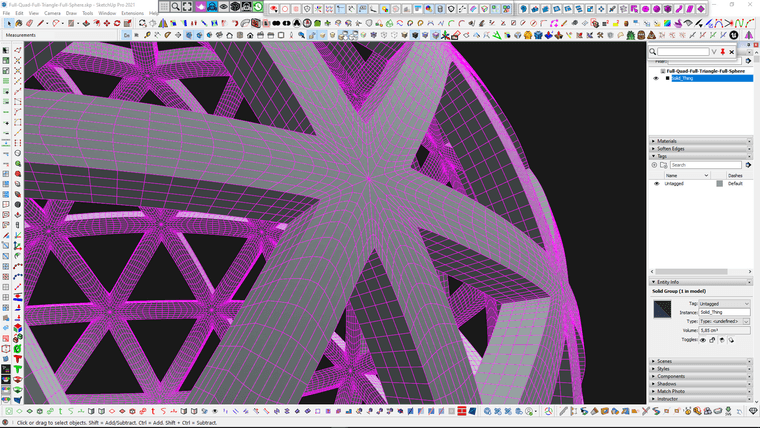
Task: Click the Instance name field Solid_Thing
Action: tap(724, 312)
